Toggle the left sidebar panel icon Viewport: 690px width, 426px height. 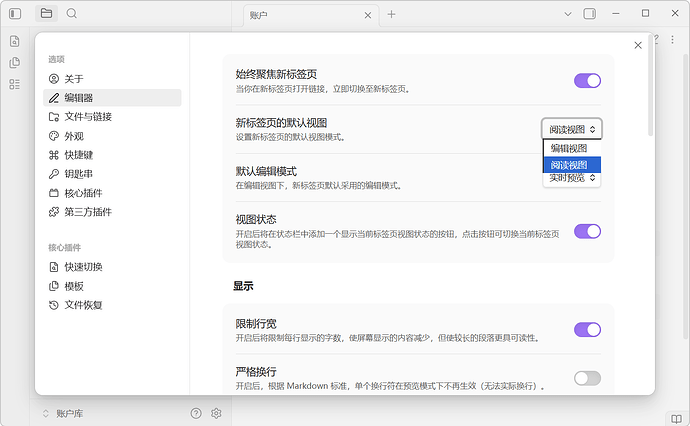(15, 14)
